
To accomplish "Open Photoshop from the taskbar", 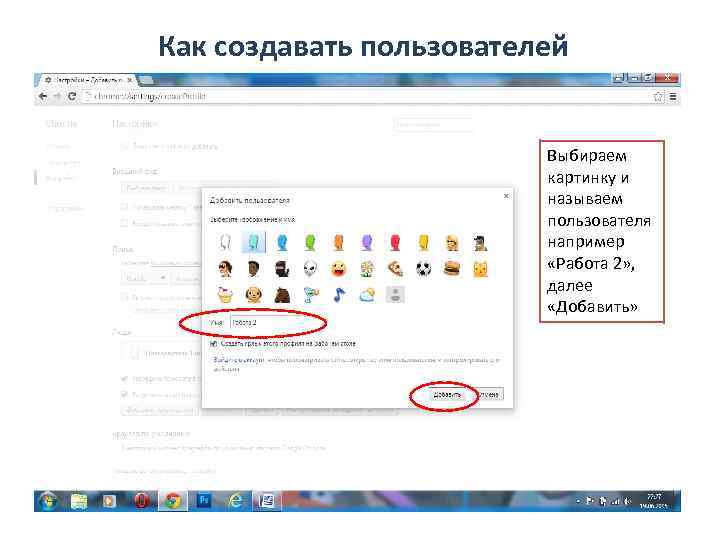I will (x=203, y=501).
